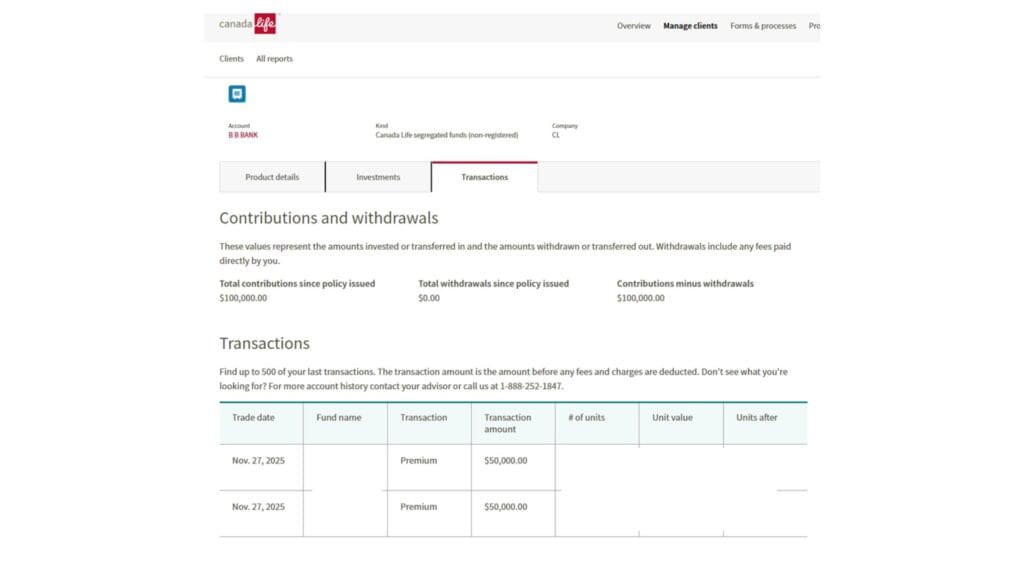
Task: Click the # of units column header
Action: coord(588,418)
